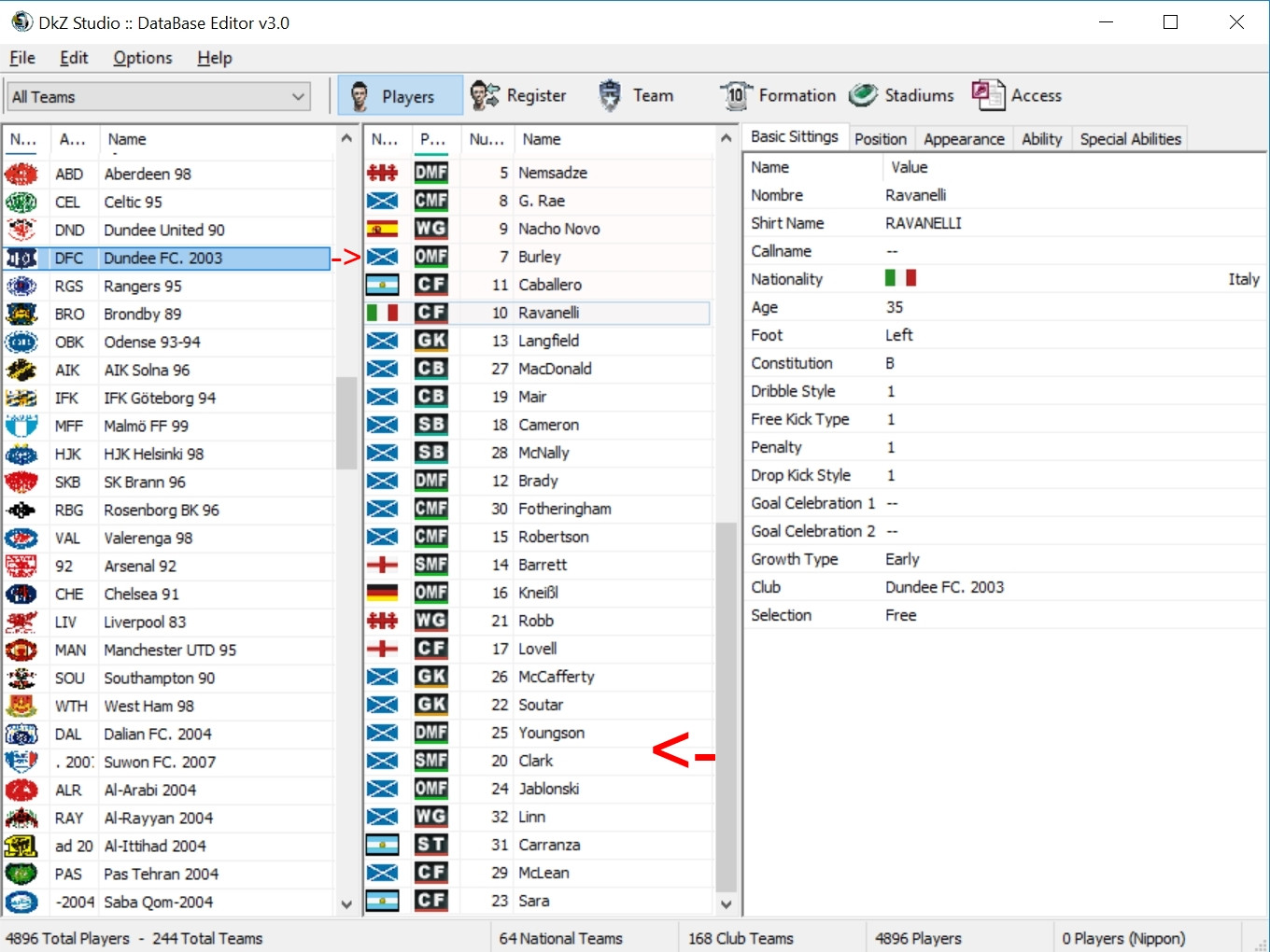Click the Foot value Left
The image size is (1270, 952).
coord(899,335)
